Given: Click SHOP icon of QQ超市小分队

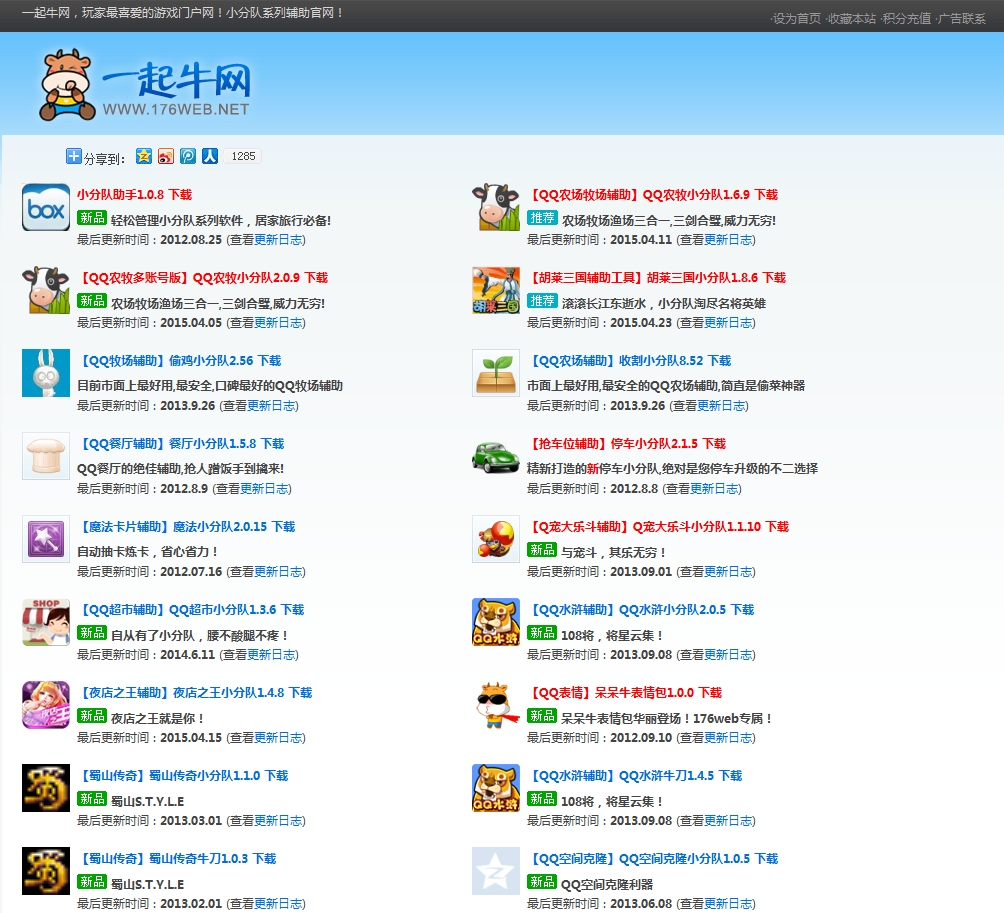Looking at the screenshot, I should point(46,622).
